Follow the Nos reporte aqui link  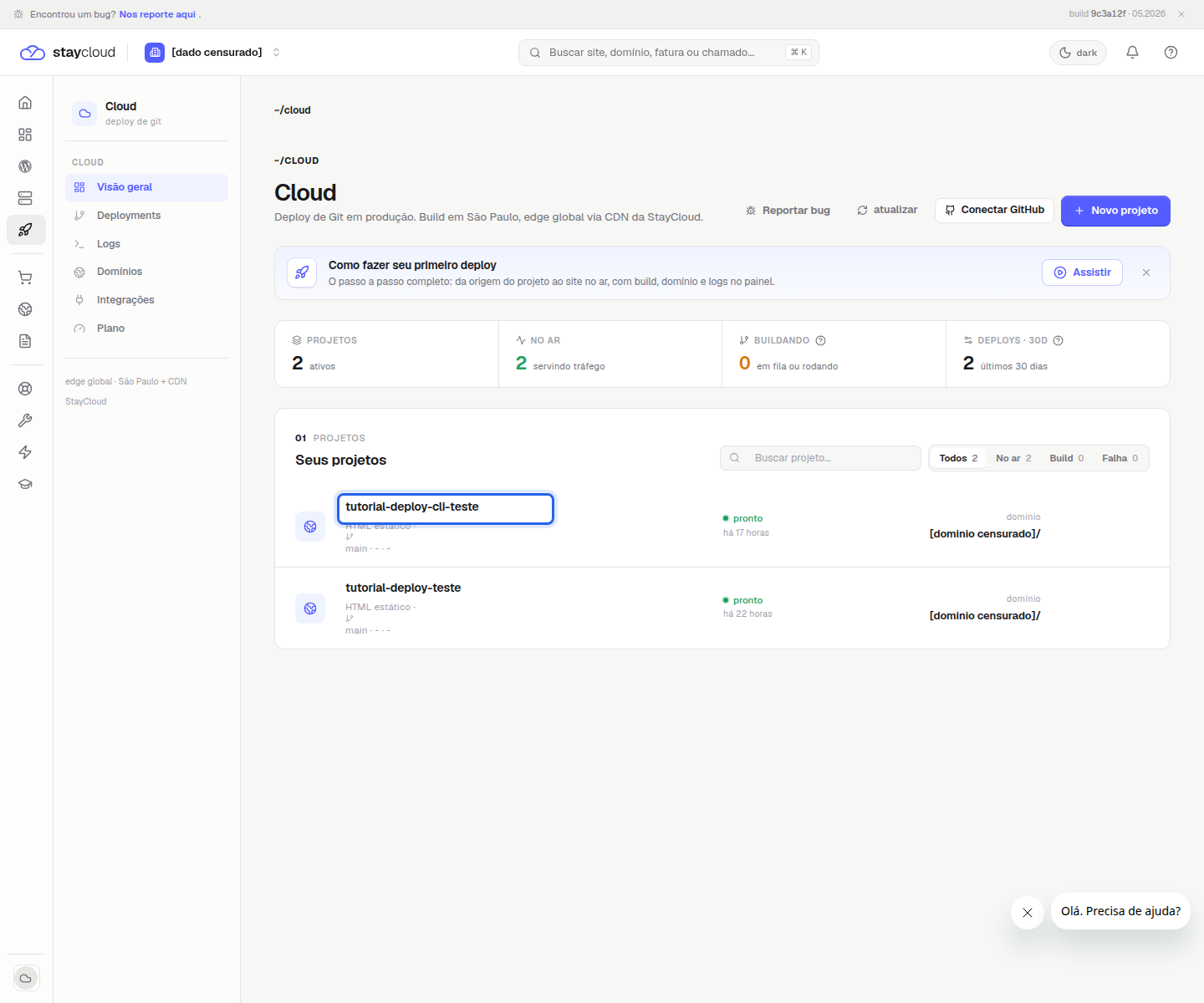(x=157, y=14)
